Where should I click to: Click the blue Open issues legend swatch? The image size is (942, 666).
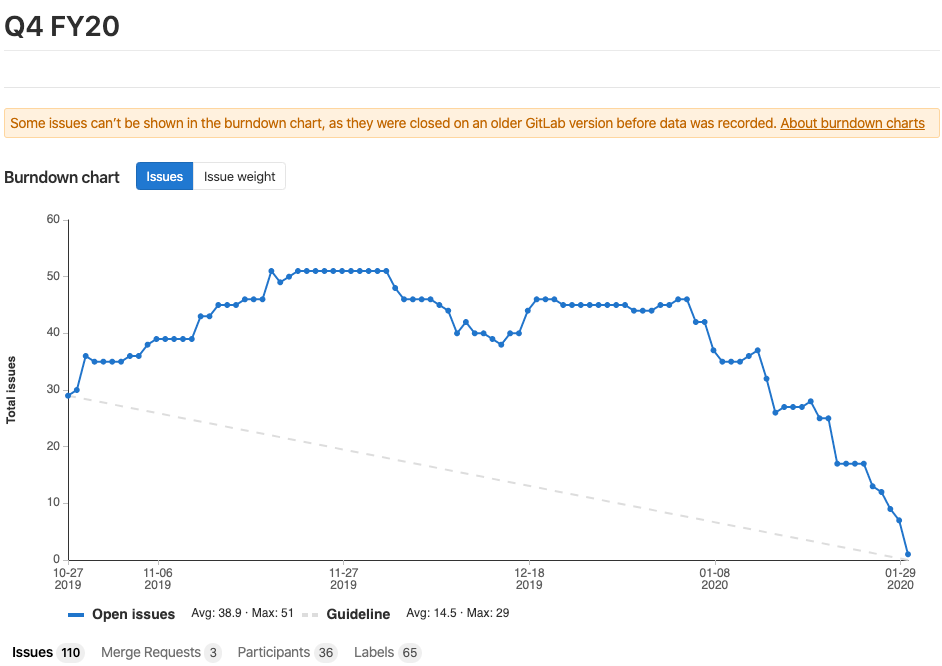click(x=76, y=614)
